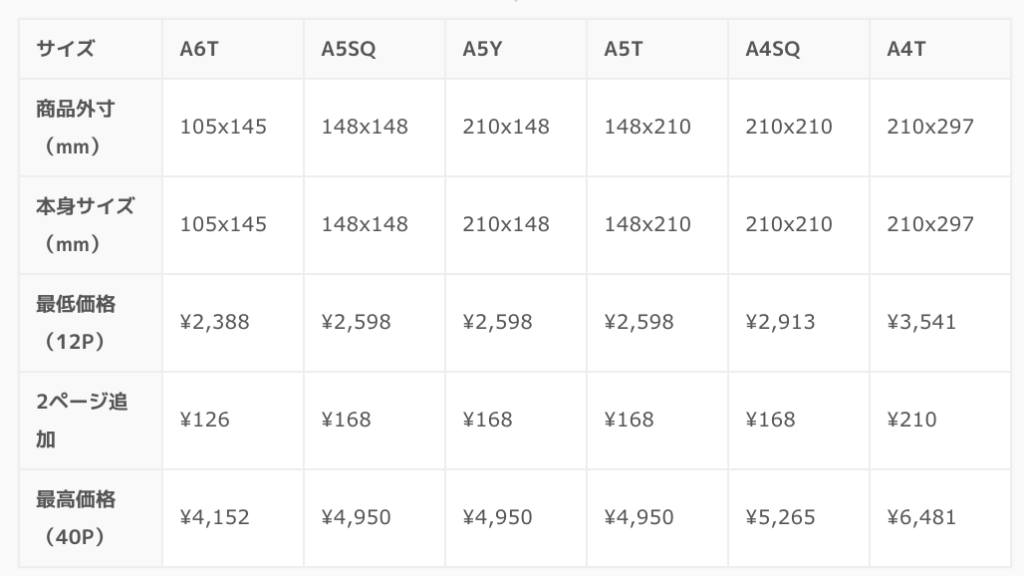
Task: Click the 商品外寸（mm）row label
Action: [x=91, y=127]
